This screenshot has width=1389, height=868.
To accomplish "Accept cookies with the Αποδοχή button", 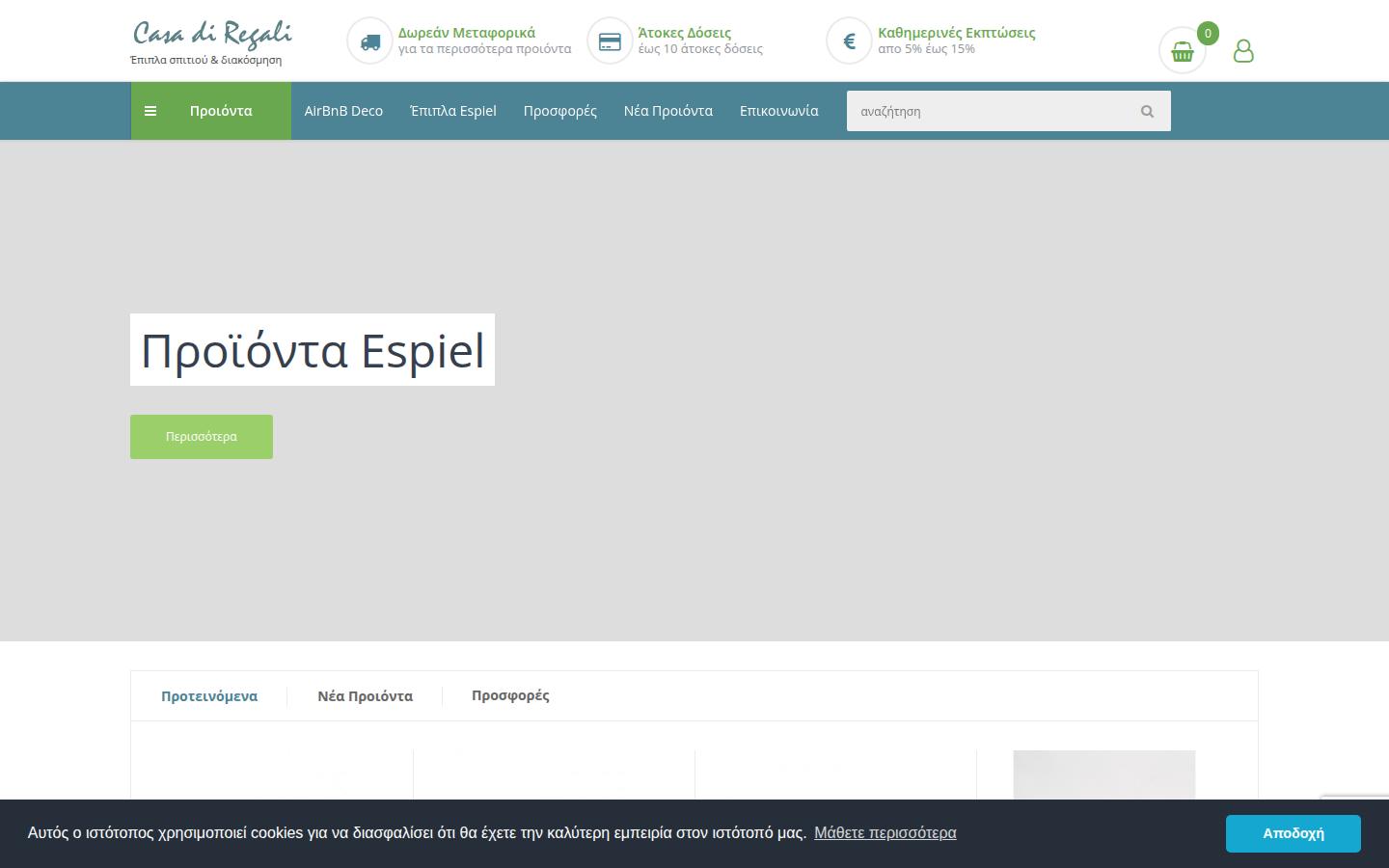I will coord(1294,833).
